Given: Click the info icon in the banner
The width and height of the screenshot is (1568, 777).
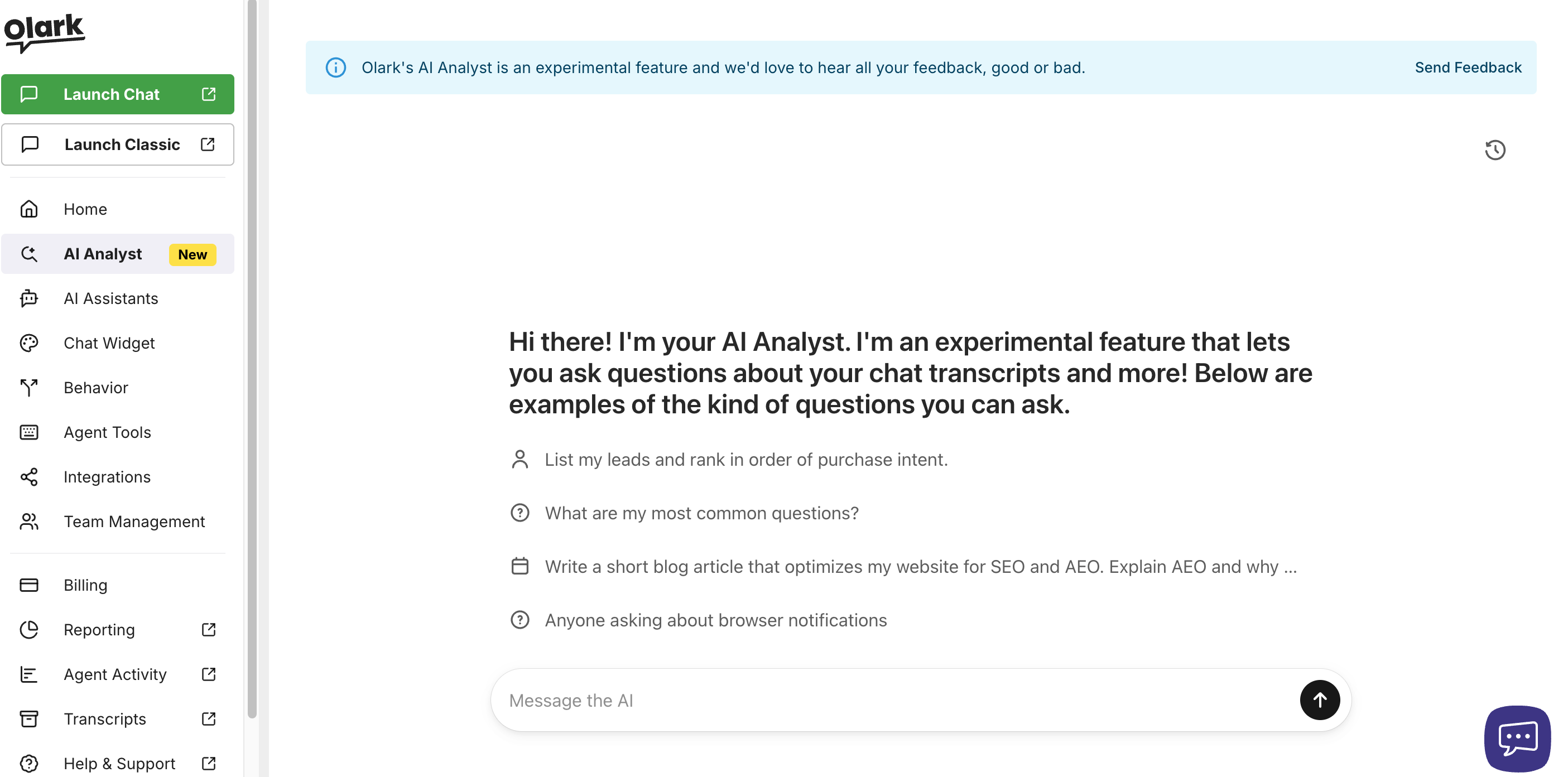Looking at the screenshot, I should pos(335,67).
